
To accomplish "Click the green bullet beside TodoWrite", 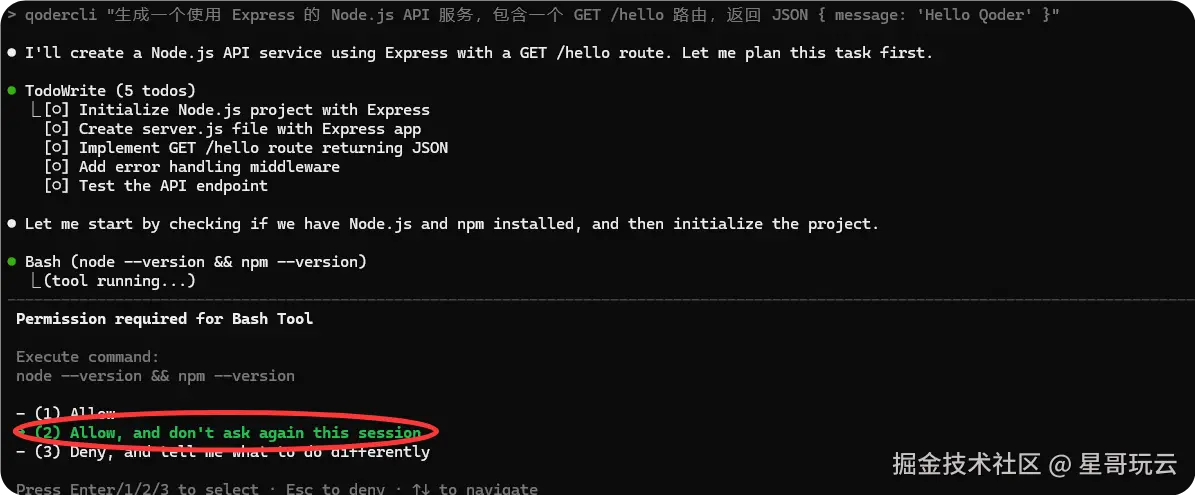I will point(11,91).
